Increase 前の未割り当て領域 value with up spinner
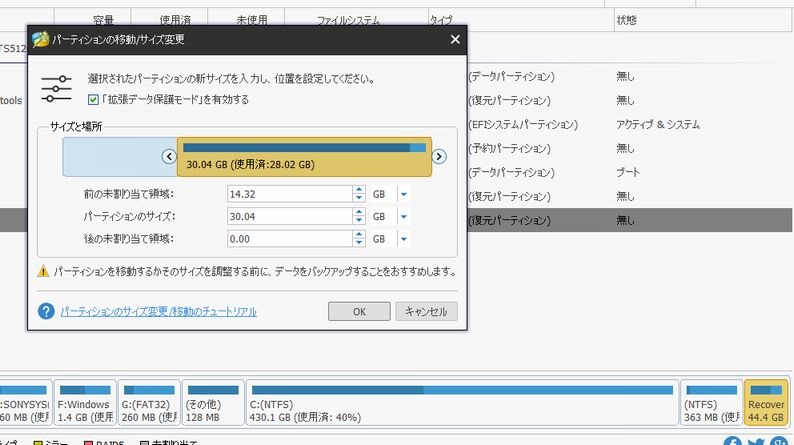 [358, 189]
